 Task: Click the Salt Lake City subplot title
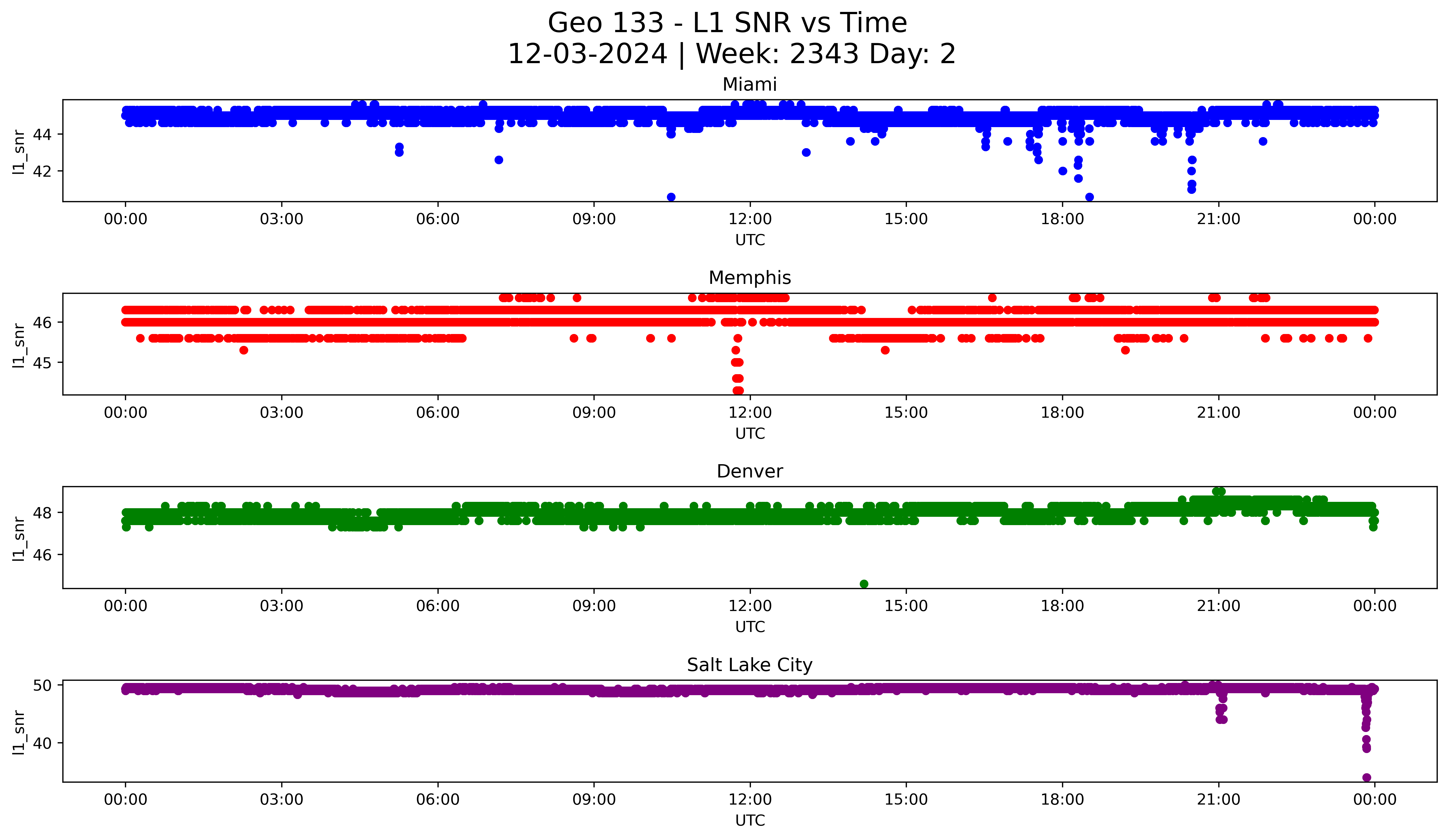pyautogui.click(x=749, y=665)
